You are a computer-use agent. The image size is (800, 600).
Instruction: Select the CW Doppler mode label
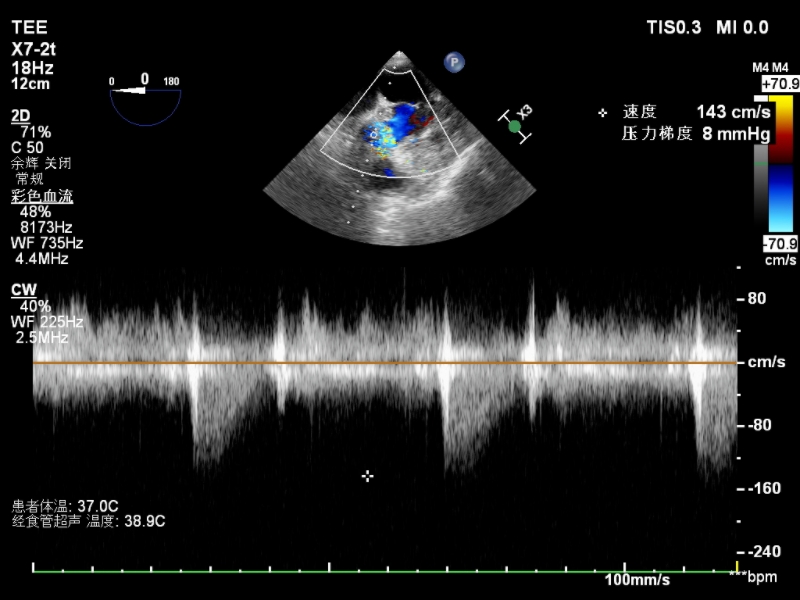22,289
